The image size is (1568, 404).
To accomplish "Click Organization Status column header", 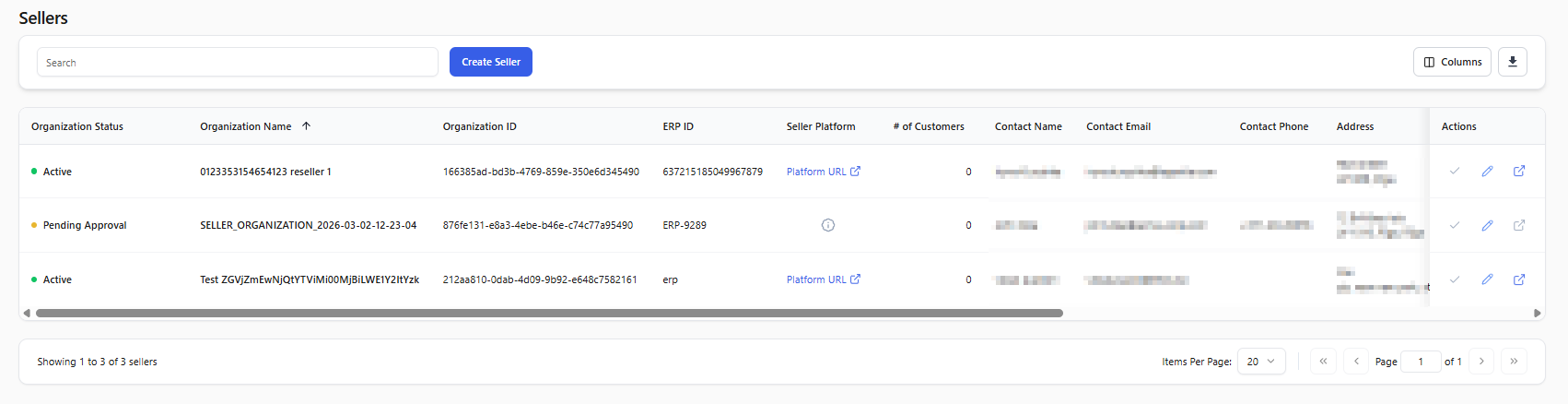I will coord(77,126).
